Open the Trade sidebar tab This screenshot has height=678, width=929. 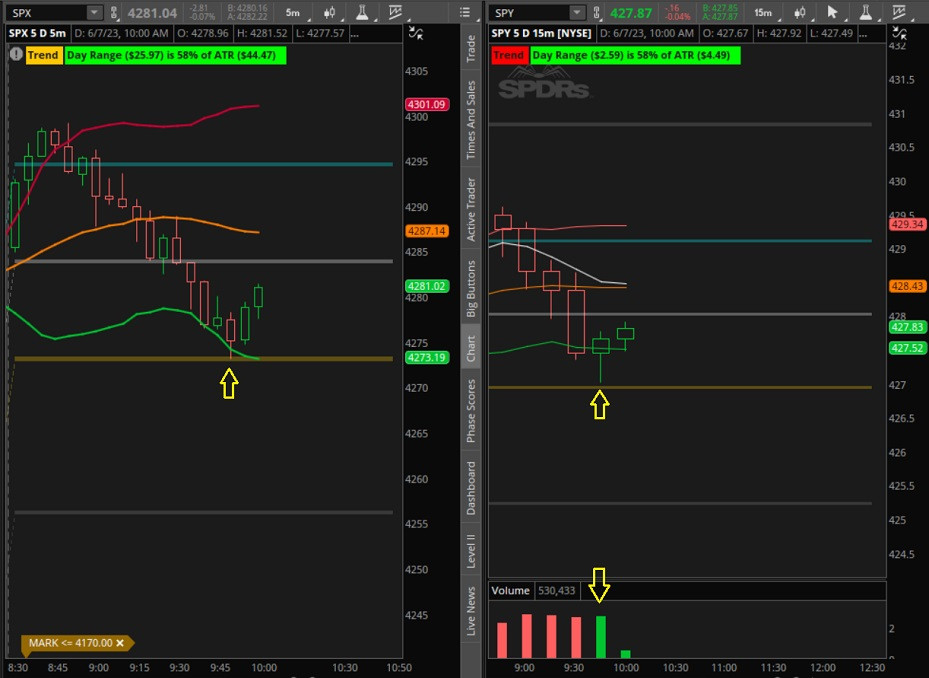pos(471,49)
